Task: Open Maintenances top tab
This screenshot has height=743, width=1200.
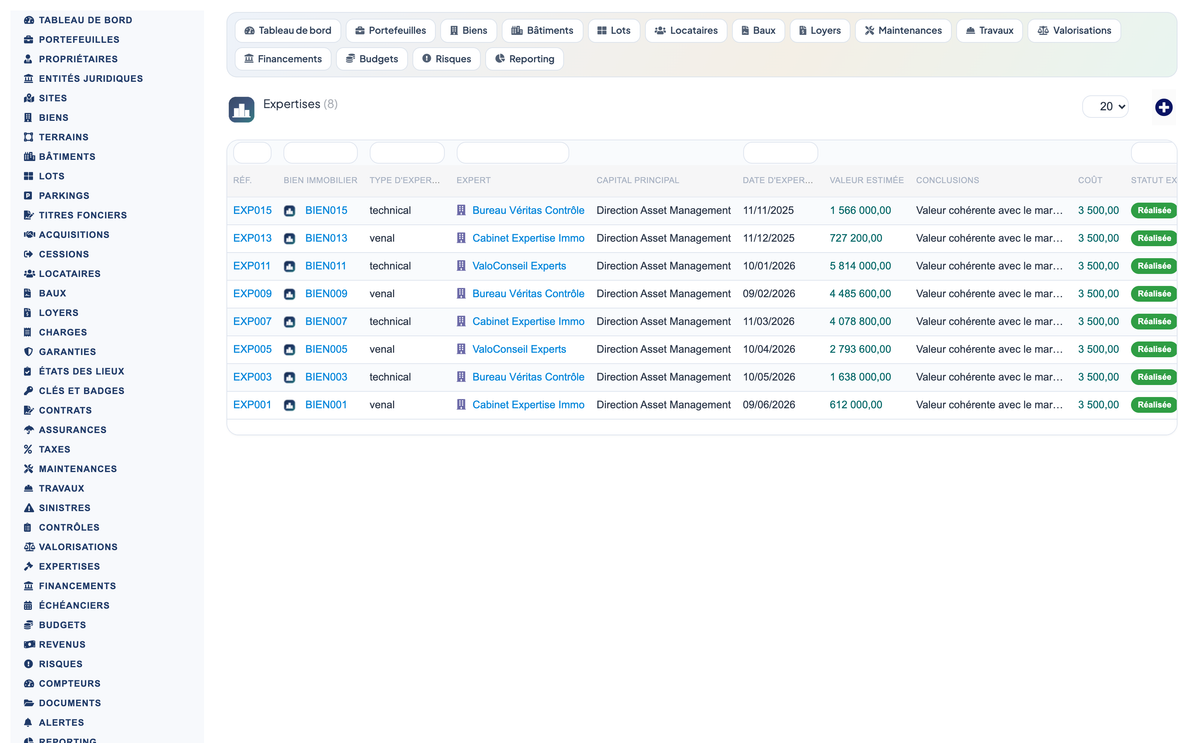Action: coord(903,31)
